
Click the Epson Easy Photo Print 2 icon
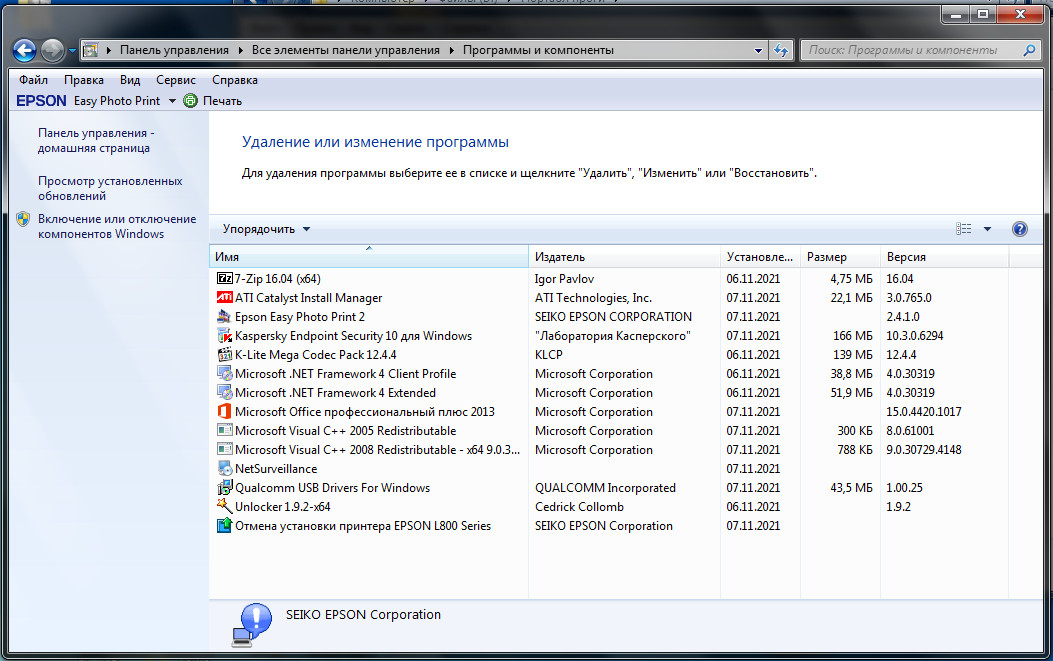224,316
